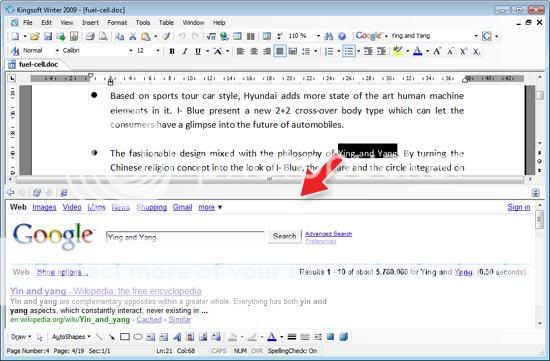Image resolution: width=550 pixels, height=361 pixels.
Task: Pick font color from formatting toolbar
Action: 417,51
